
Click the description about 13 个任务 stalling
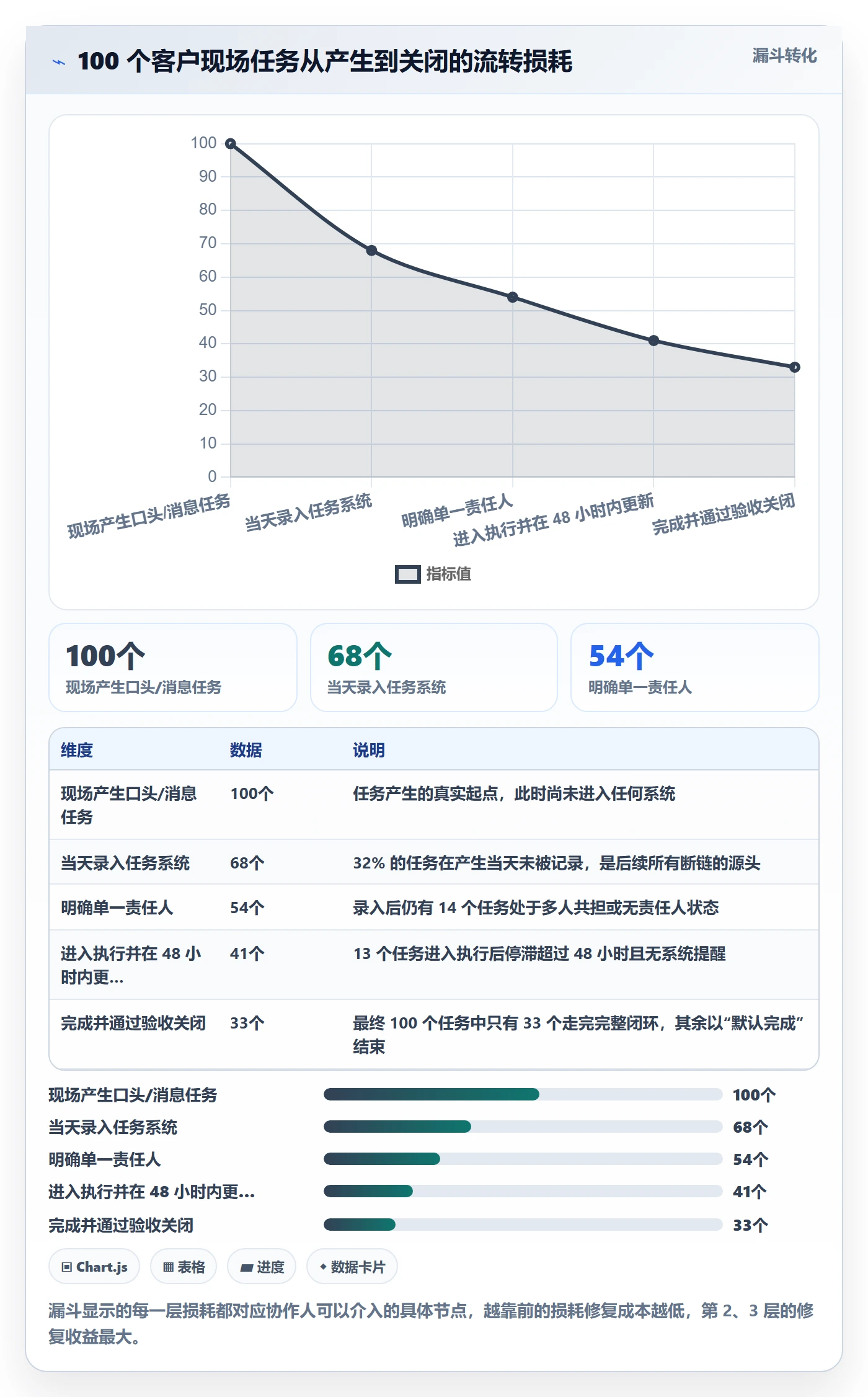(x=539, y=953)
